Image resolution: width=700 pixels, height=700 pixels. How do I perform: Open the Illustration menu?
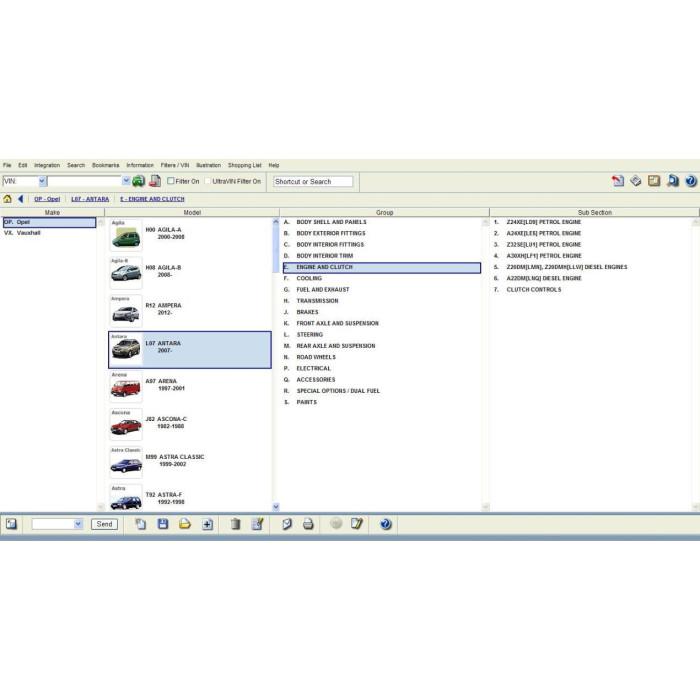click(x=208, y=165)
